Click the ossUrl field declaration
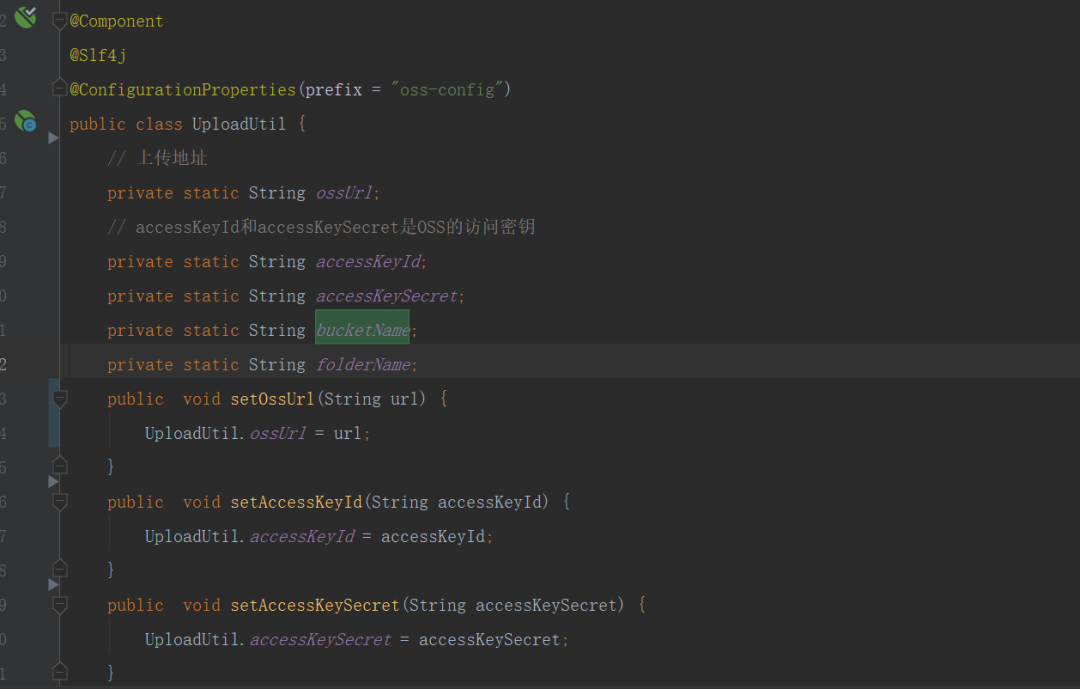Screen dimensions: 1080x689 tap(344, 193)
